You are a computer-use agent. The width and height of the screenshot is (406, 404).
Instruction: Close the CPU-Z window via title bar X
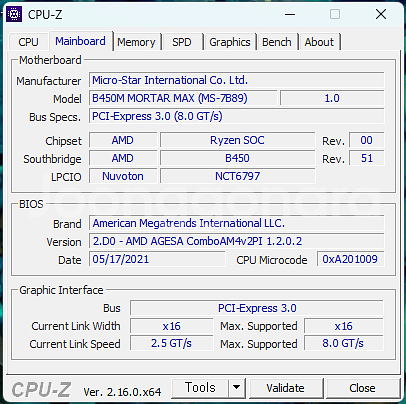[x=381, y=14]
